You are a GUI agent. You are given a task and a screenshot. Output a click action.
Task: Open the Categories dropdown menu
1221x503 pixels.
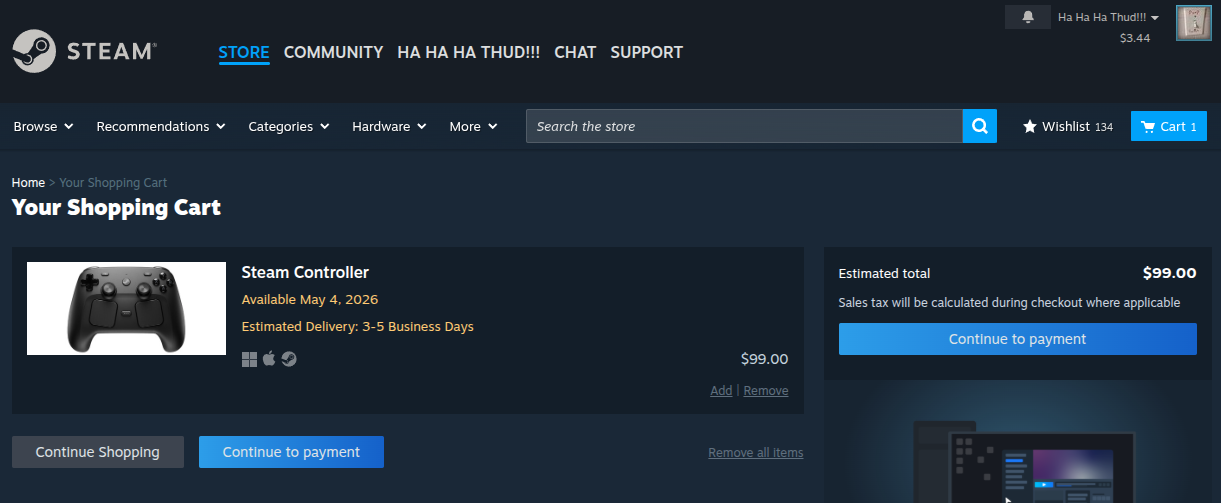(289, 127)
